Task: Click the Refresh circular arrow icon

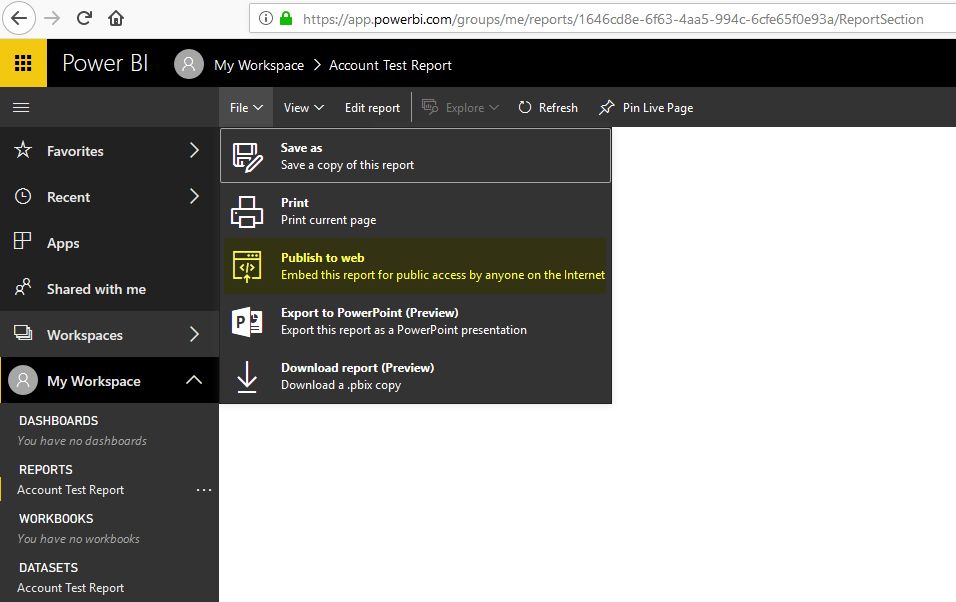Action: pyautogui.click(x=525, y=107)
